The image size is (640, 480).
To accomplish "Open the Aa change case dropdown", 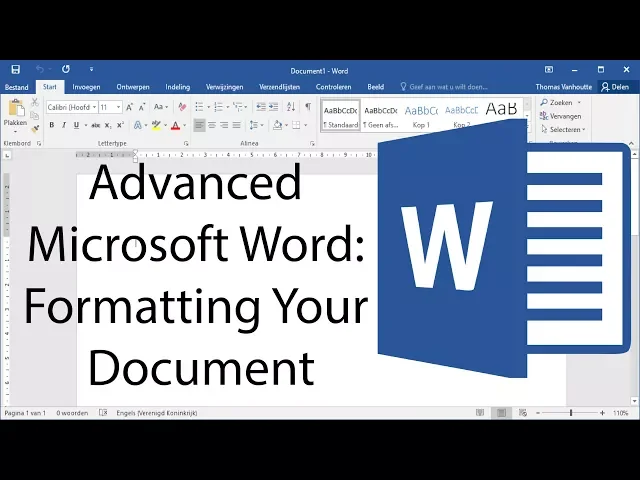I will (161, 107).
